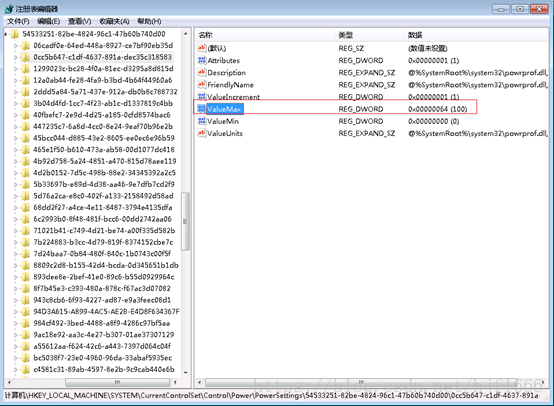Screen dimensions: 554x406
Task: Click the DWORD icon of Attributes value
Action: click(x=202, y=60)
